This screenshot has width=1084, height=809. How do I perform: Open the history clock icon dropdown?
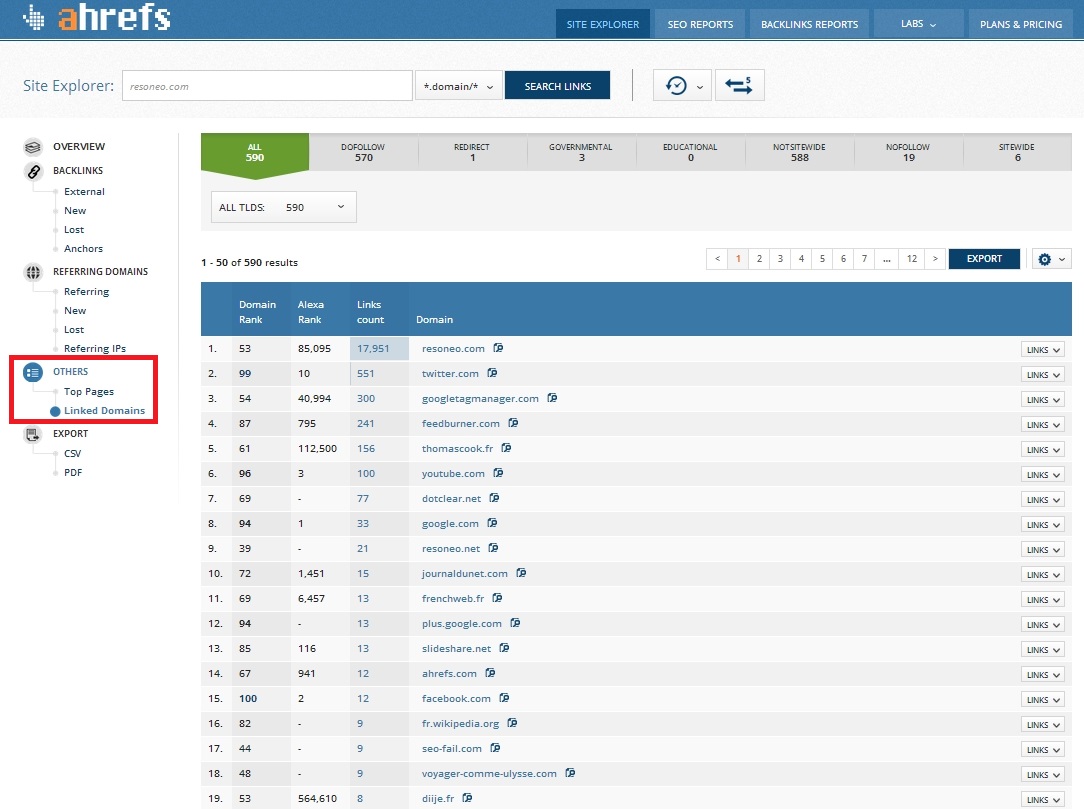682,86
